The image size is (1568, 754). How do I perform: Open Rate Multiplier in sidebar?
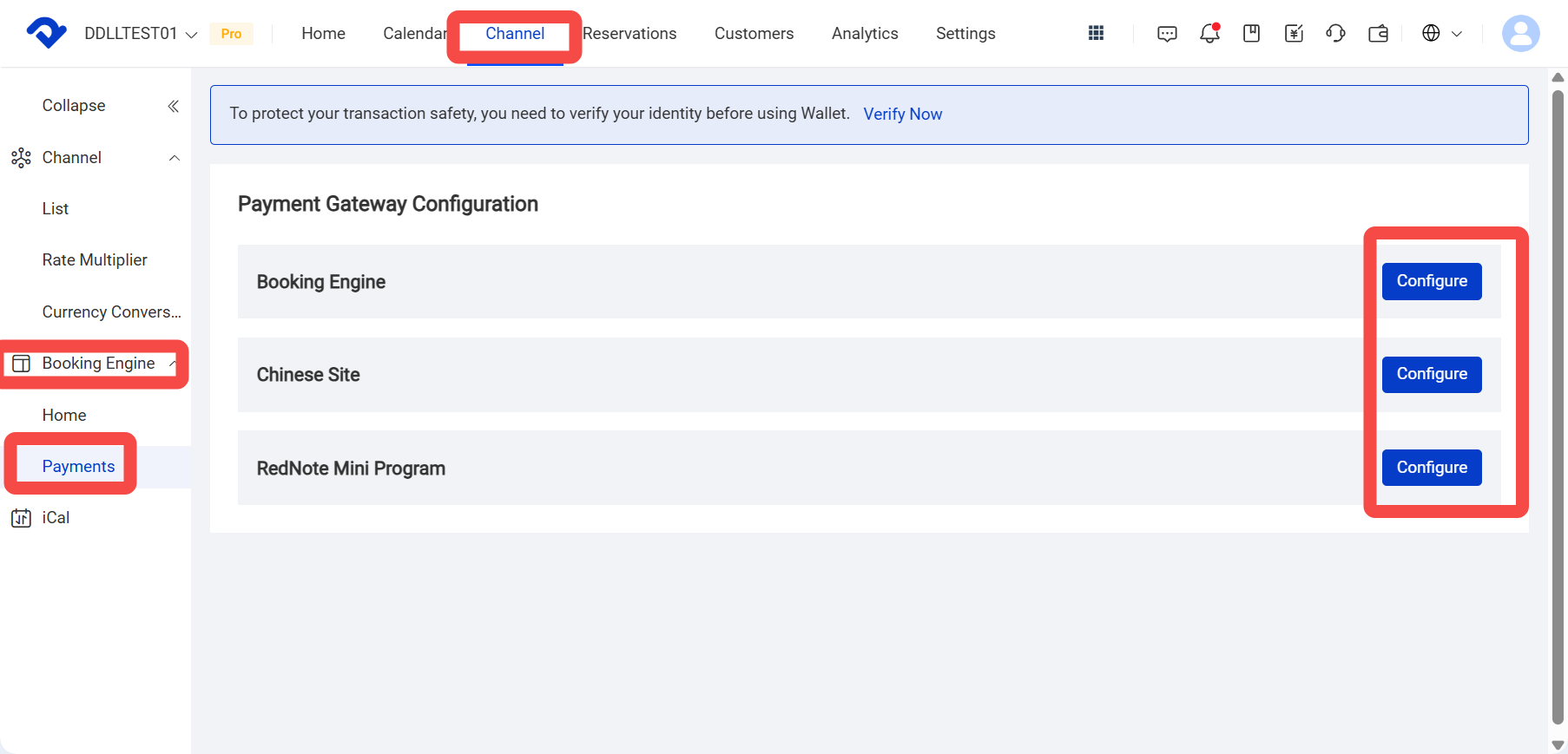pos(95,260)
